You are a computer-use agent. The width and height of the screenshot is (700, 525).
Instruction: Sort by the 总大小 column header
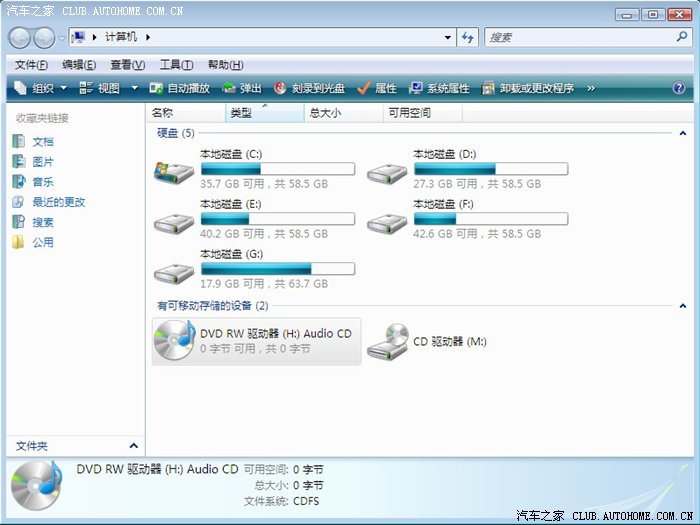point(344,113)
